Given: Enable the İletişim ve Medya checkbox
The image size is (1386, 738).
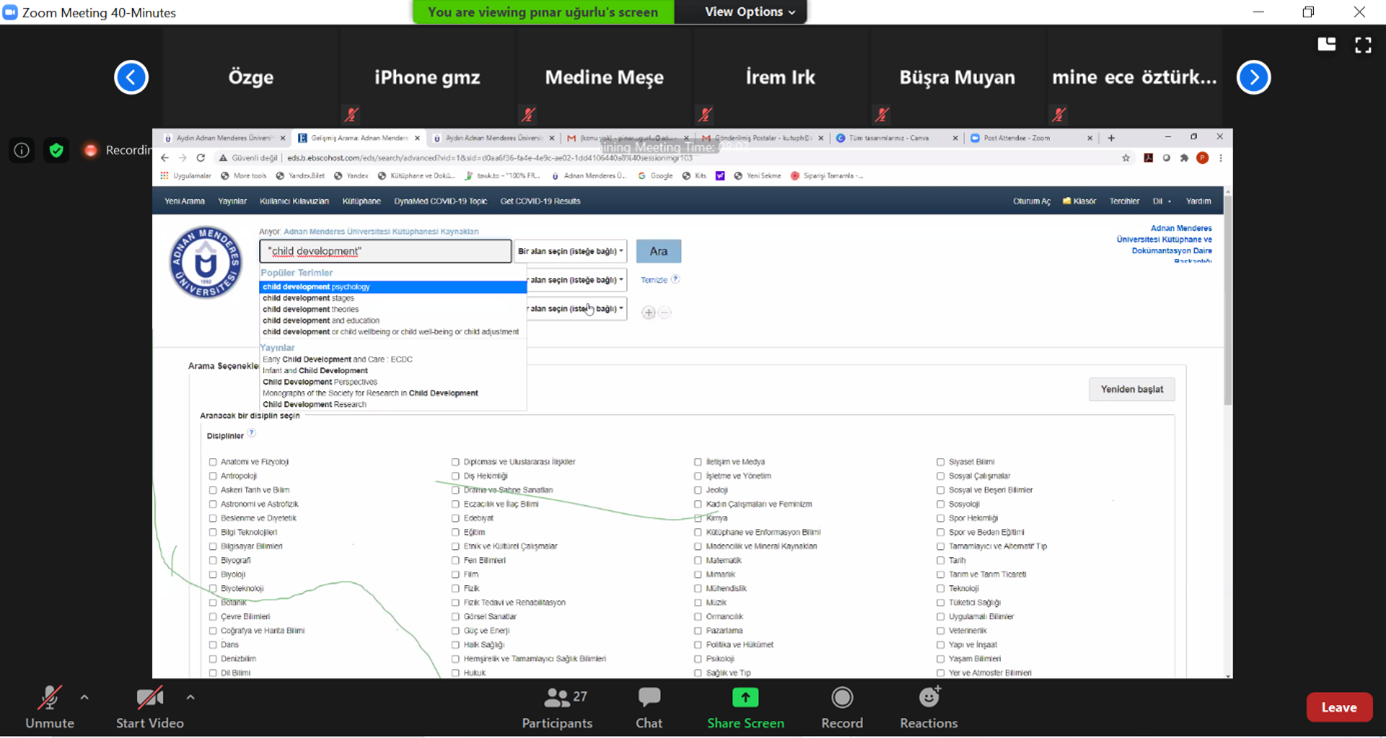Looking at the screenshot, I should [698, 462].
